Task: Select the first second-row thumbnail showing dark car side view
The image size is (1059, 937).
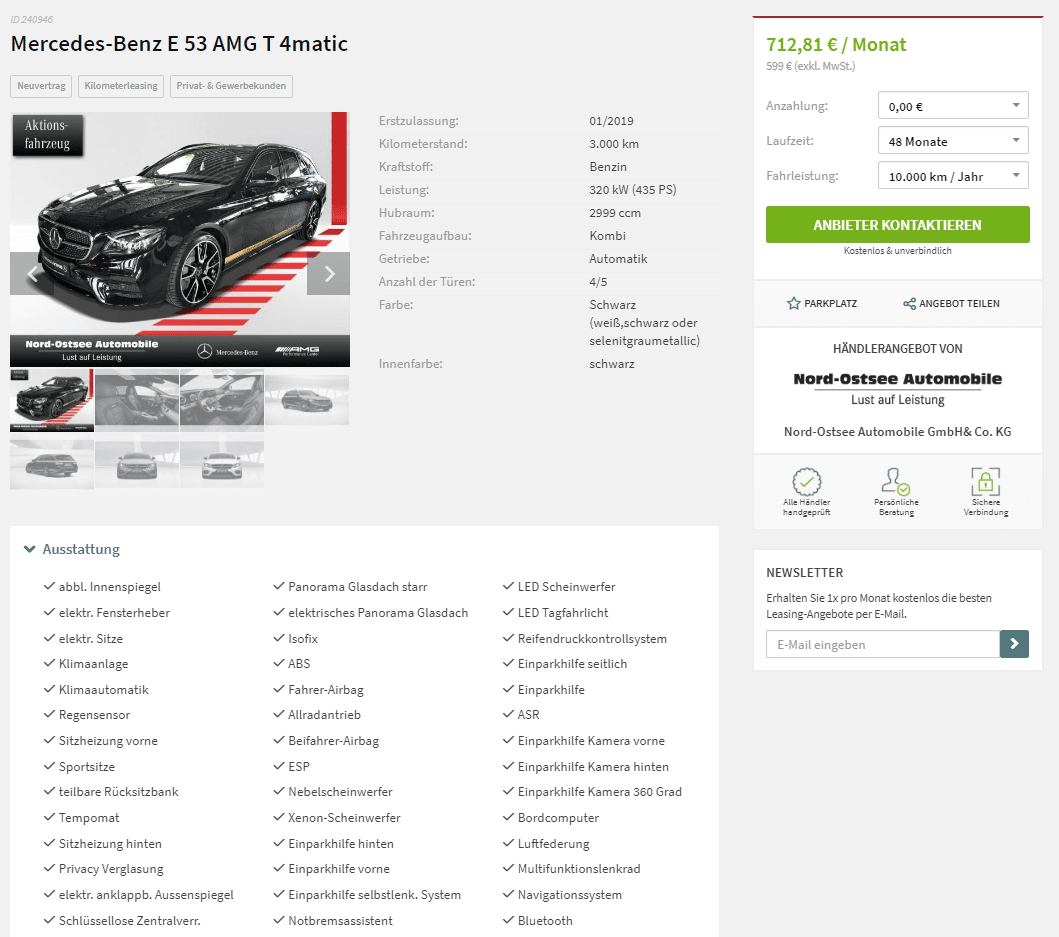Action: (52, 464)
